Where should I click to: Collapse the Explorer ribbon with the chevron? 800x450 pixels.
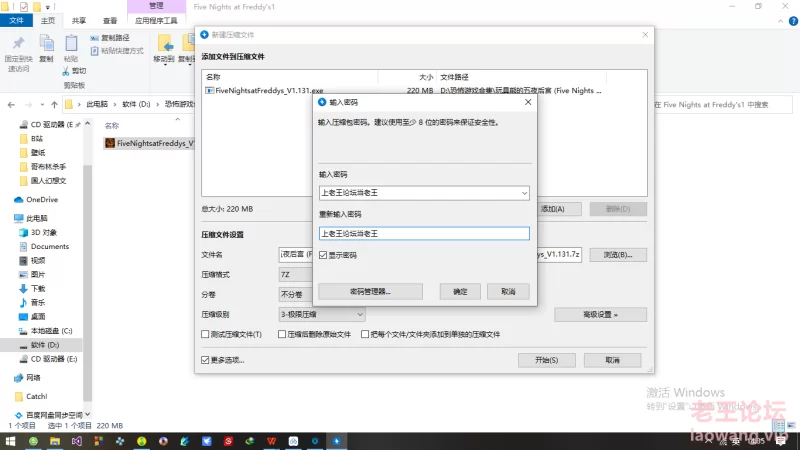(781, 21)
